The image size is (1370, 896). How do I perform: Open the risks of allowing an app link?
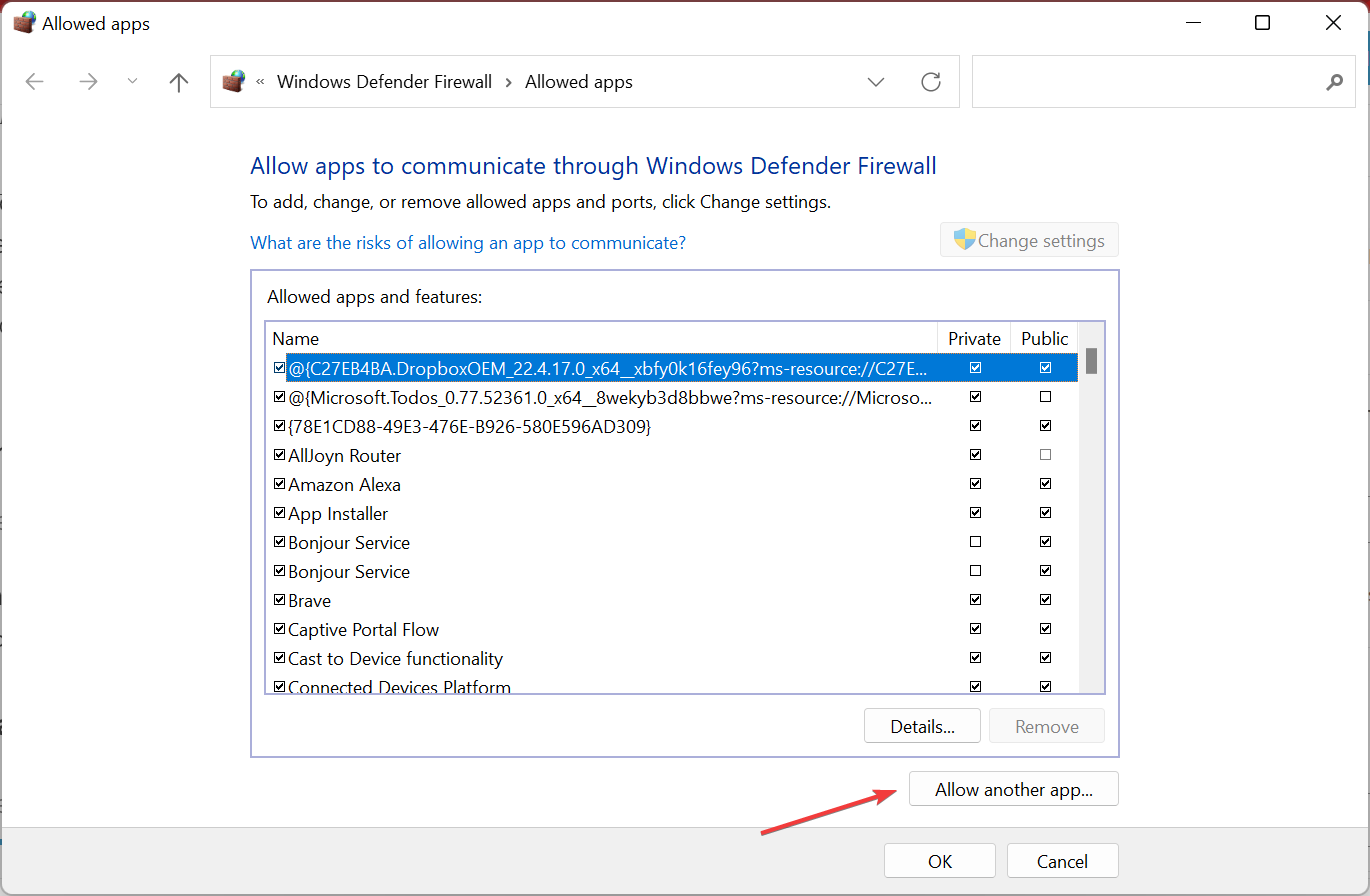click(x=467, y=242)
